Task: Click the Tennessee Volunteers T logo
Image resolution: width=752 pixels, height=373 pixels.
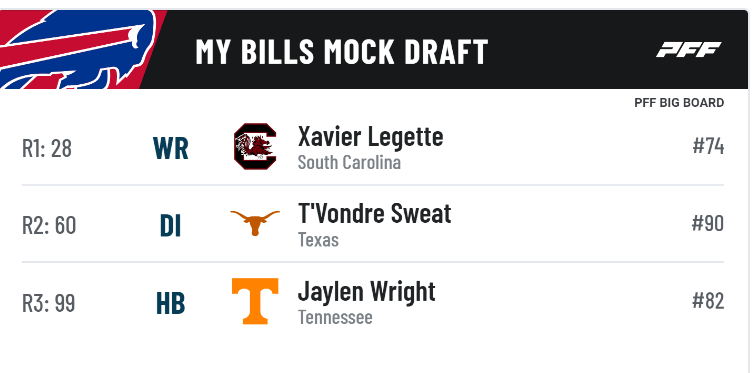Action: tap(255, 301)
